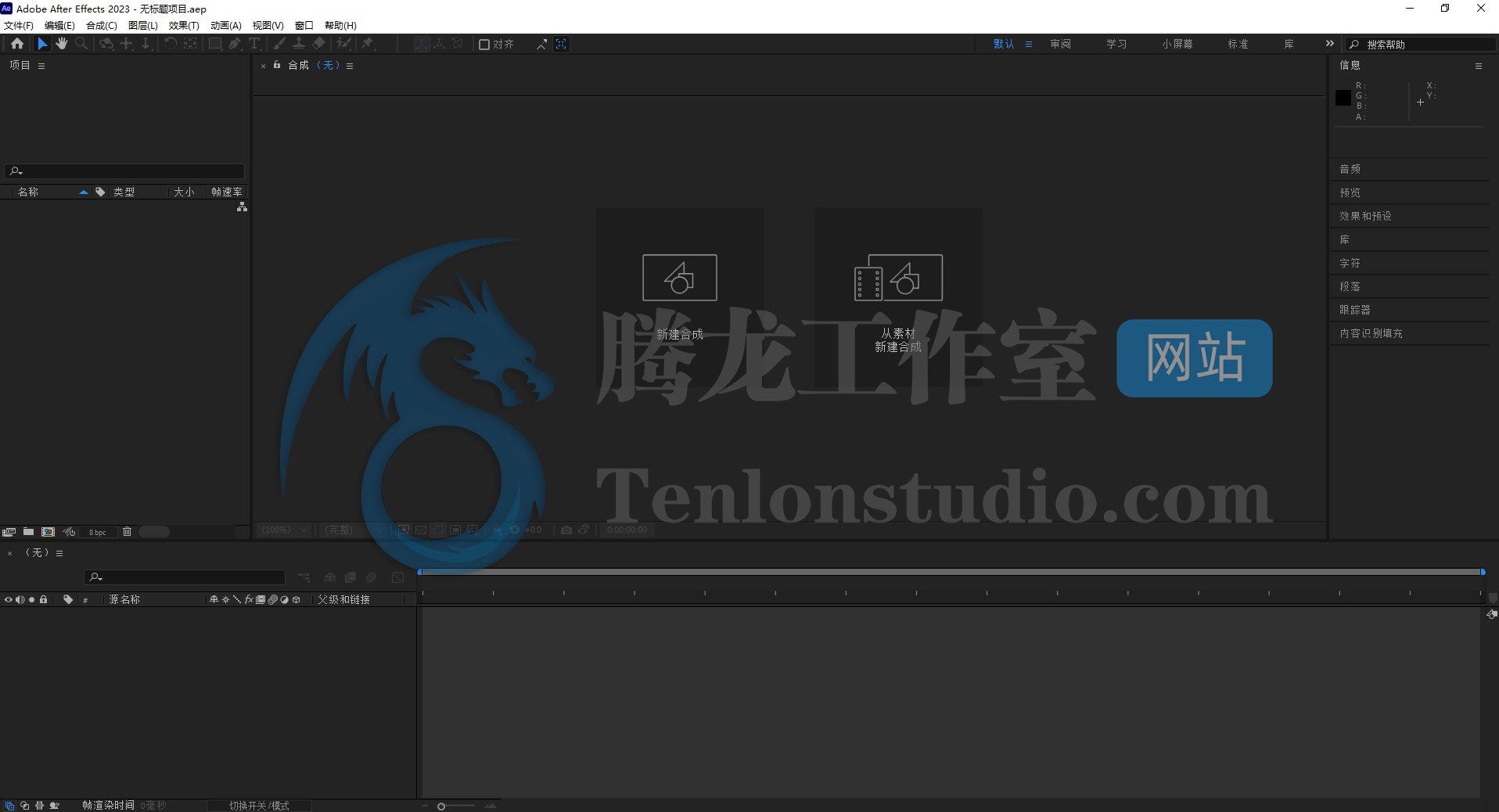Select the Brush tool
The image size is (1499, 812).
[279, 44]
